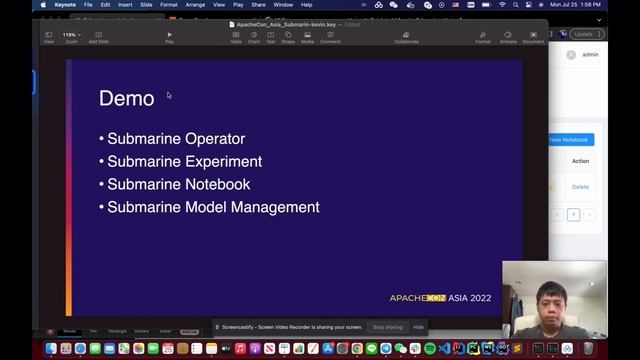Open Safari from the dock
Viewport: 640px width, 360px height.
(x=80, y=349)
